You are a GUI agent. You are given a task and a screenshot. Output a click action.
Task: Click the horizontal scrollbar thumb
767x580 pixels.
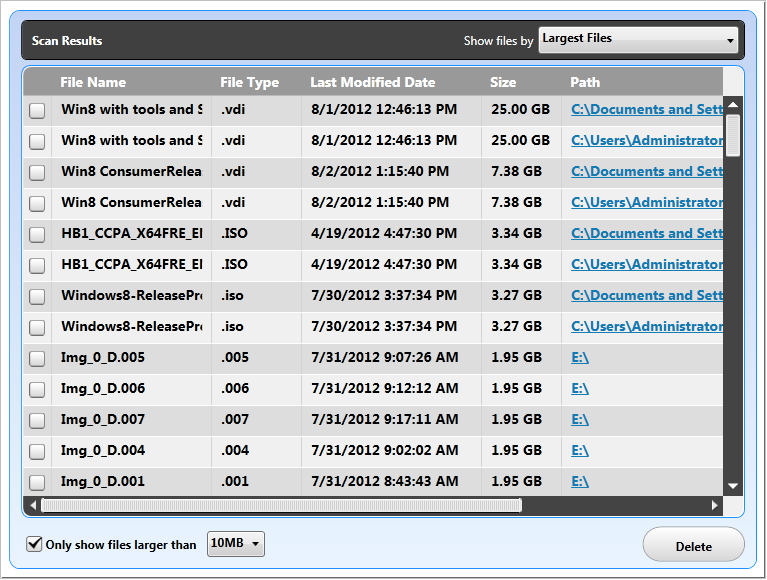(x=280, y=506)
